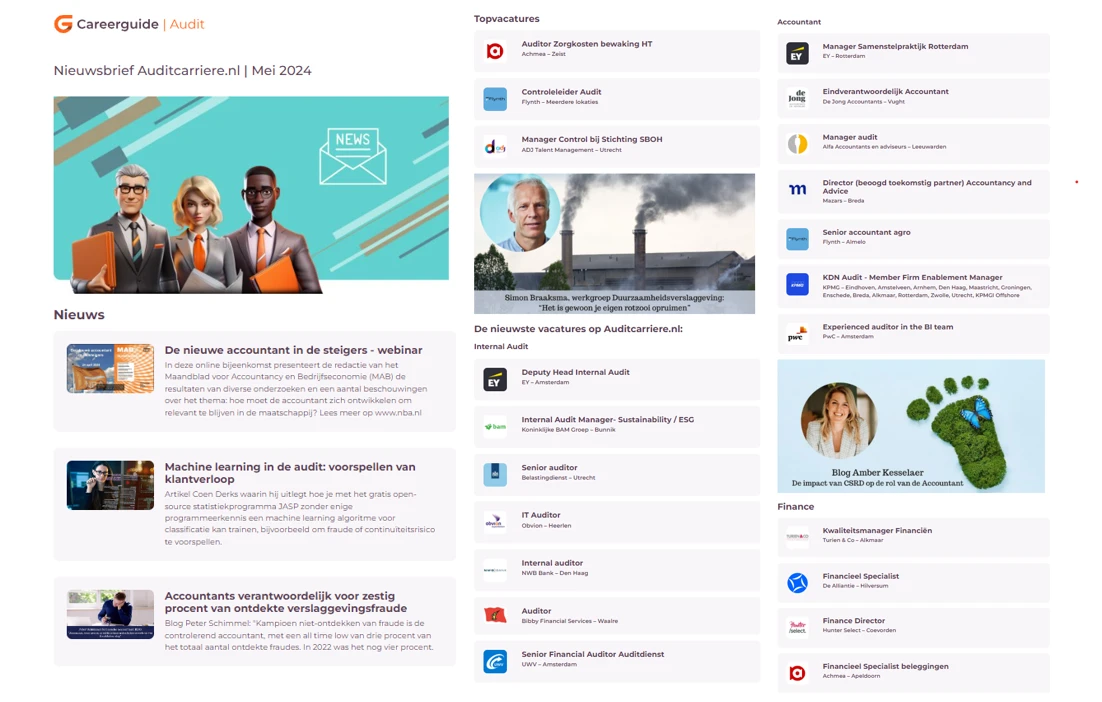This screenshot has width=1102, height=702.
Task: Open Manager Samenstelpraktijk Rotterdam vacancy
Action: pos(895,47)
